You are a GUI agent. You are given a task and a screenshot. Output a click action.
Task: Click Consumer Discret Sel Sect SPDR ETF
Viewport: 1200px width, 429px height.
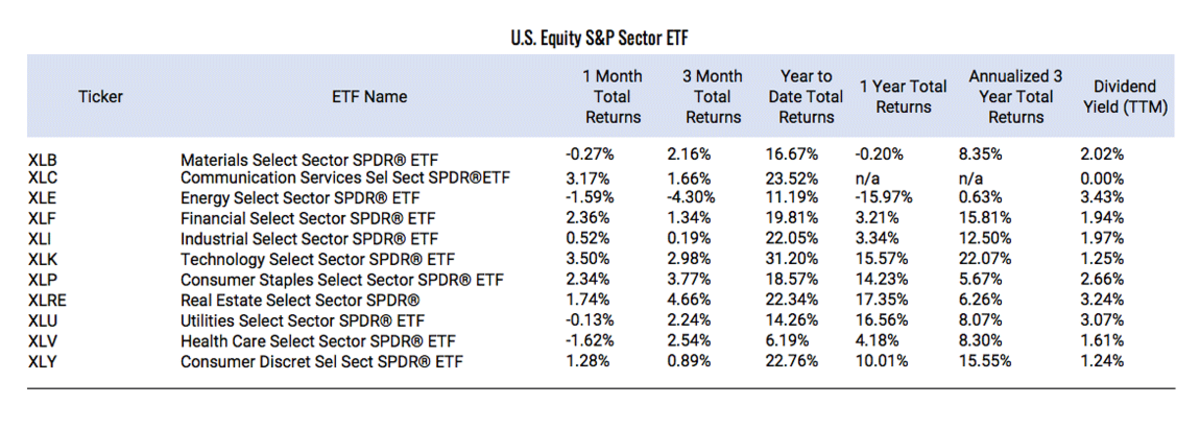pyautogui.click(x=323, y=360)
